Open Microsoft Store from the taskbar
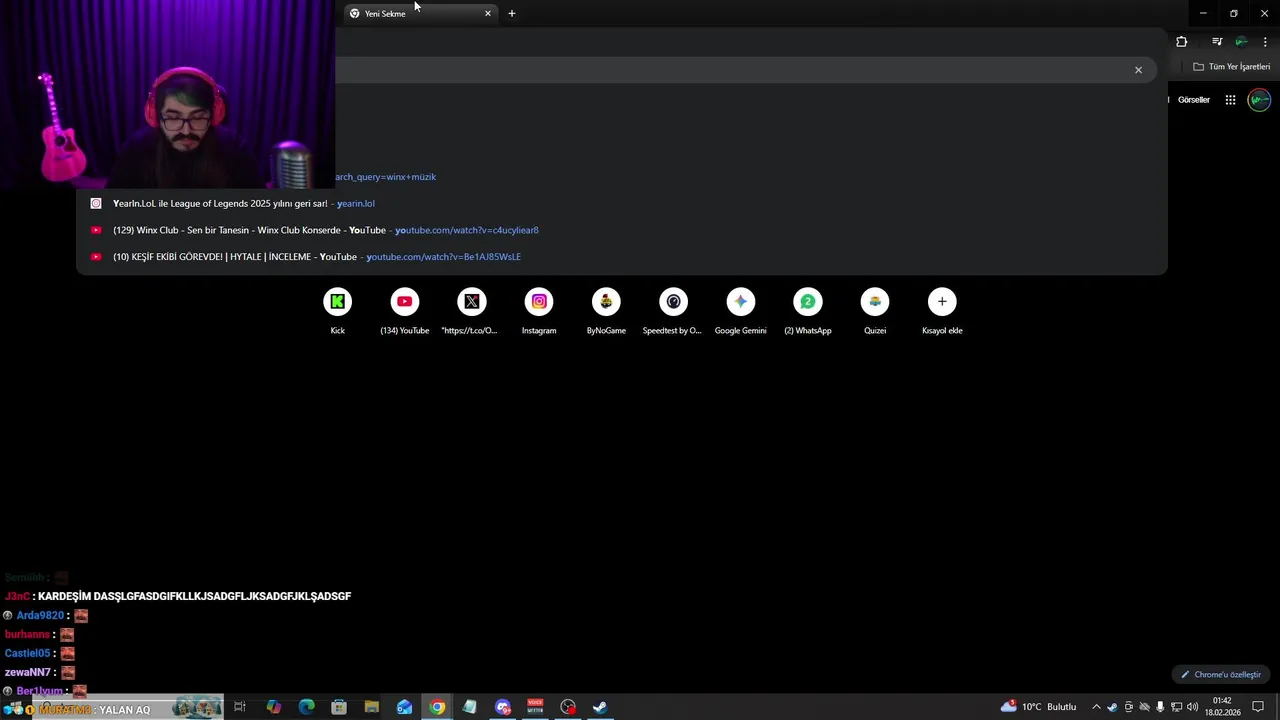This screenshot has height=720, width=1280. click(339, 707)
